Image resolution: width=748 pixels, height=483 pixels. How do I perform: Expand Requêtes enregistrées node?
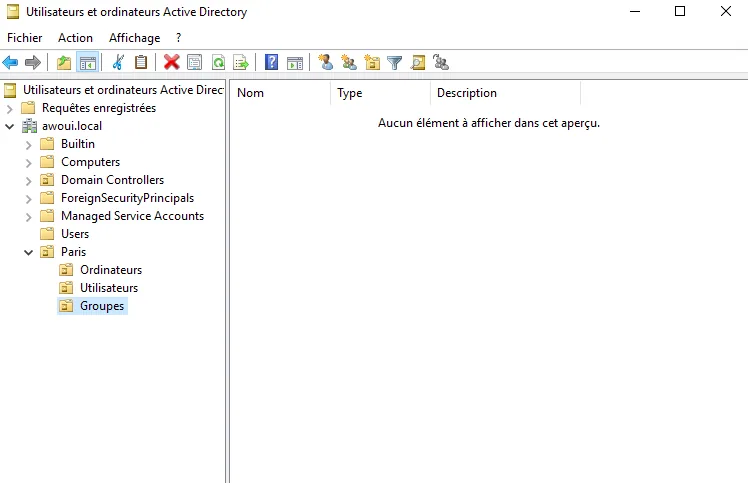point(10,109)
